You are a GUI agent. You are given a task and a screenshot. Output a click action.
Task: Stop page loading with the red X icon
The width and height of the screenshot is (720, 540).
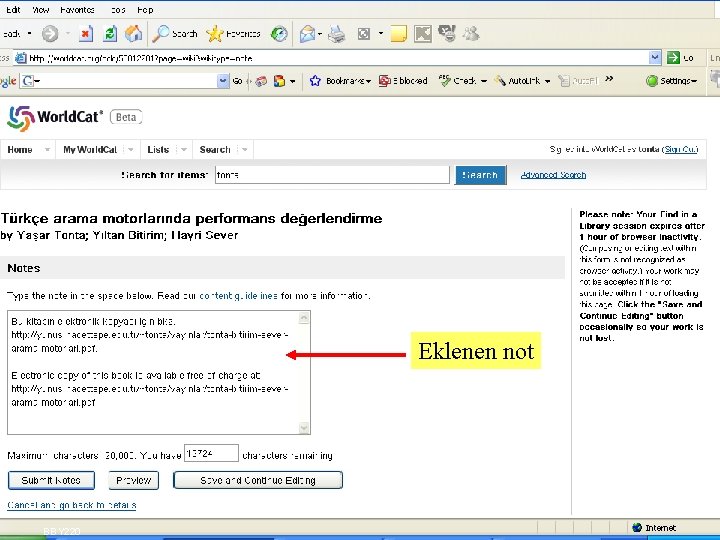86,34
